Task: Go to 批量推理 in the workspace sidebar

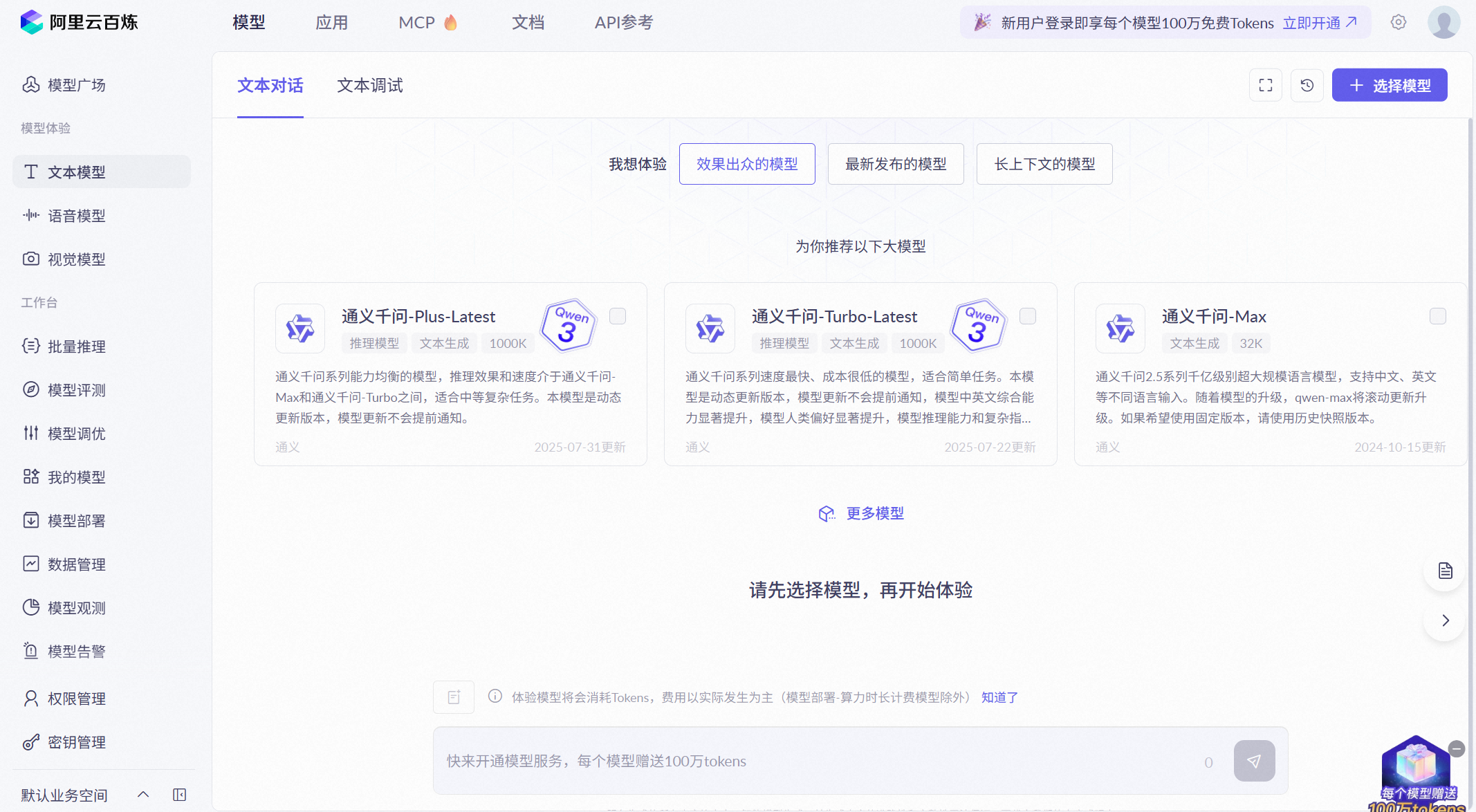Action: coord(75,347)
